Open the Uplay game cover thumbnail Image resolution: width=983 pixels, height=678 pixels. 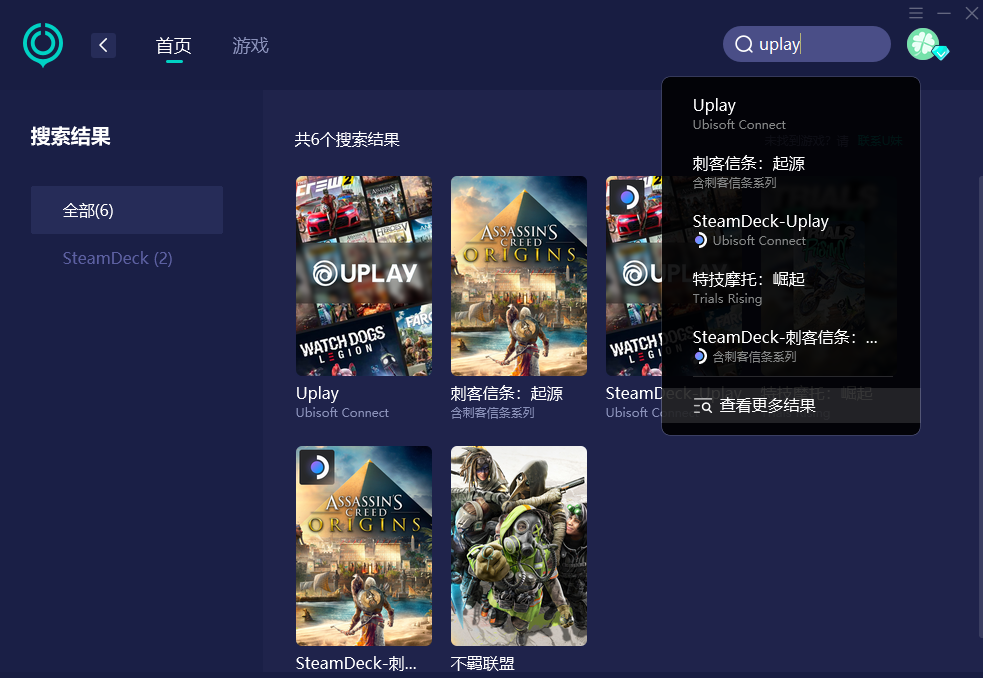(364, 276)
